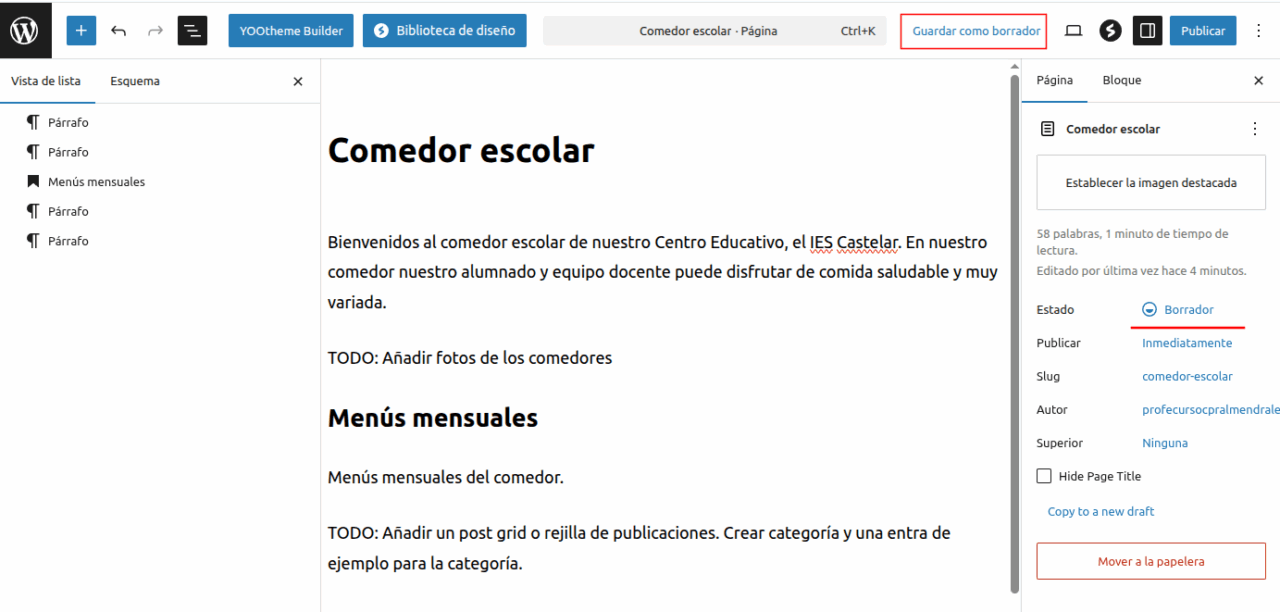Click the WordPress logo button
This screenshot has height=612, width=1280.
[x=25, y=30]
